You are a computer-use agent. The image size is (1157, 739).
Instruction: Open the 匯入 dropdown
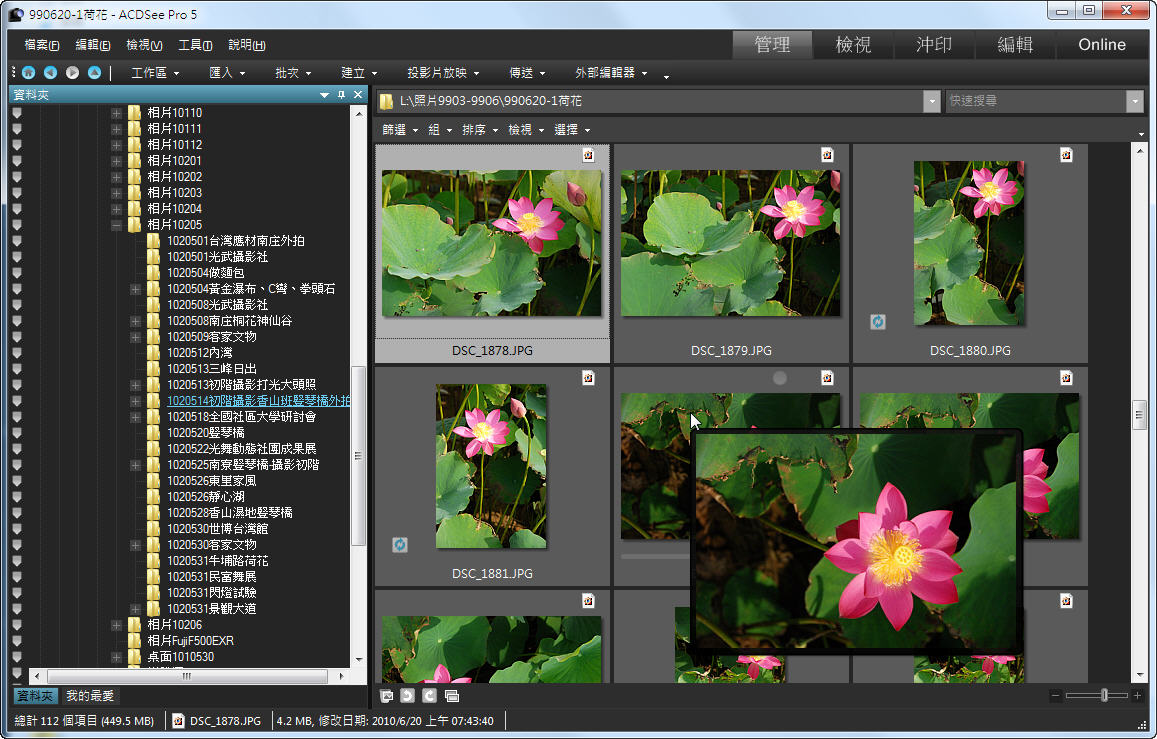(x=227, y=73)
